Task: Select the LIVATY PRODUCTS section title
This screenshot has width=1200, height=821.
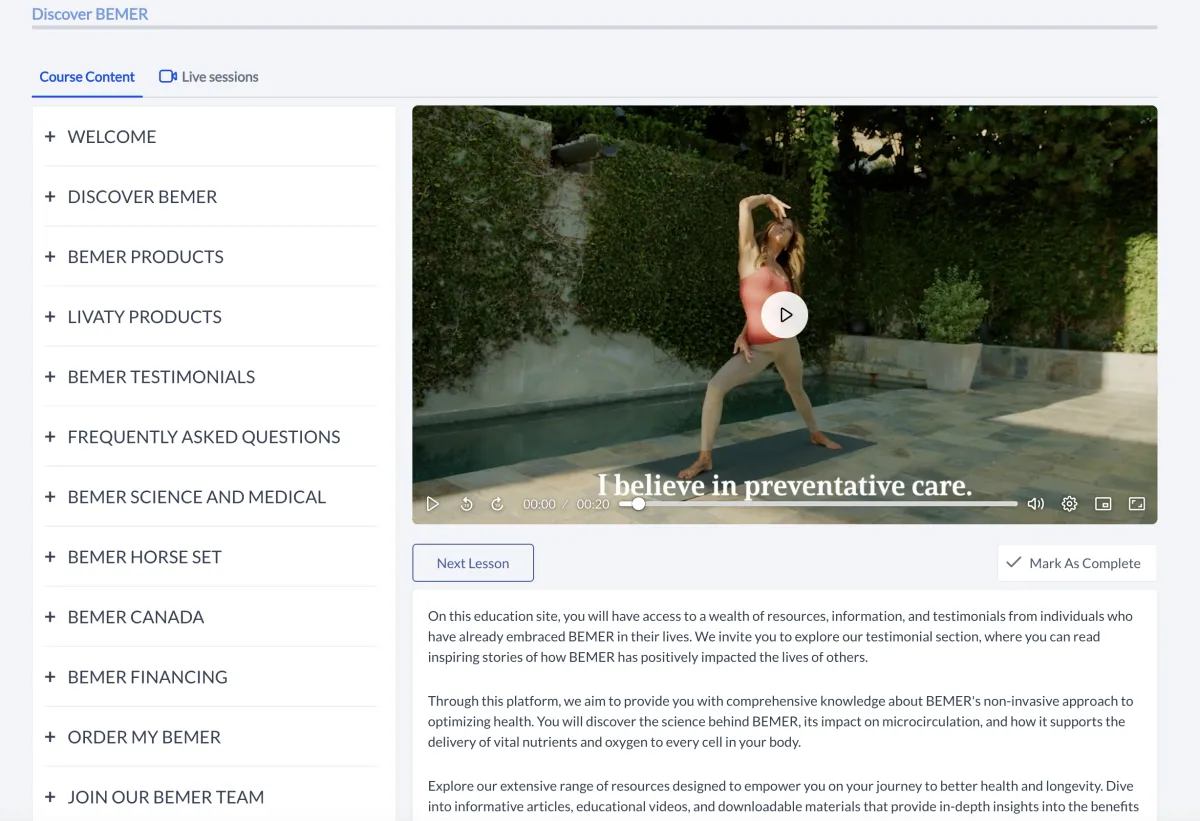Action: pos(145,317)
